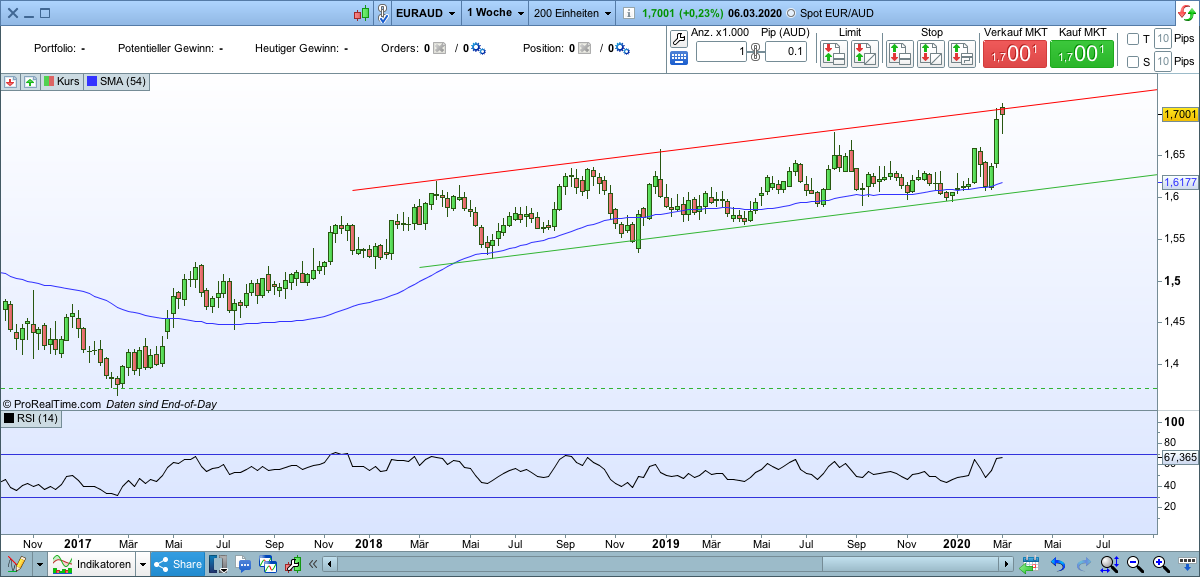The image size is (1200, 577).
Task: Open the order settings wrench icon
Action: (x=678, y=38)
